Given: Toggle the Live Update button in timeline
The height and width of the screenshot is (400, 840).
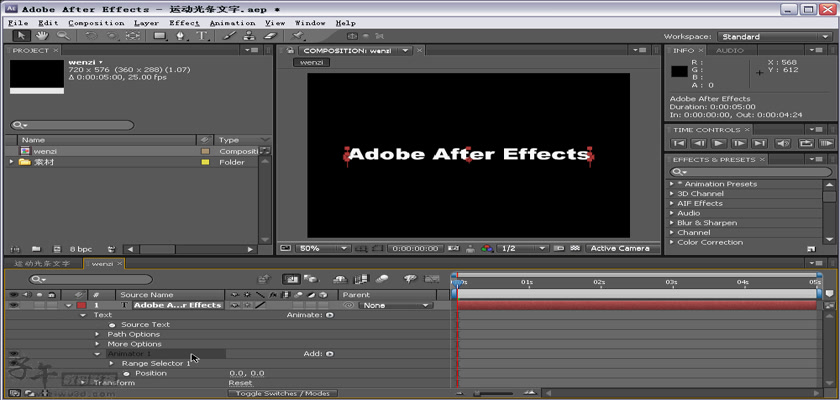Looking at the screenshot, I should click(291, 279).
